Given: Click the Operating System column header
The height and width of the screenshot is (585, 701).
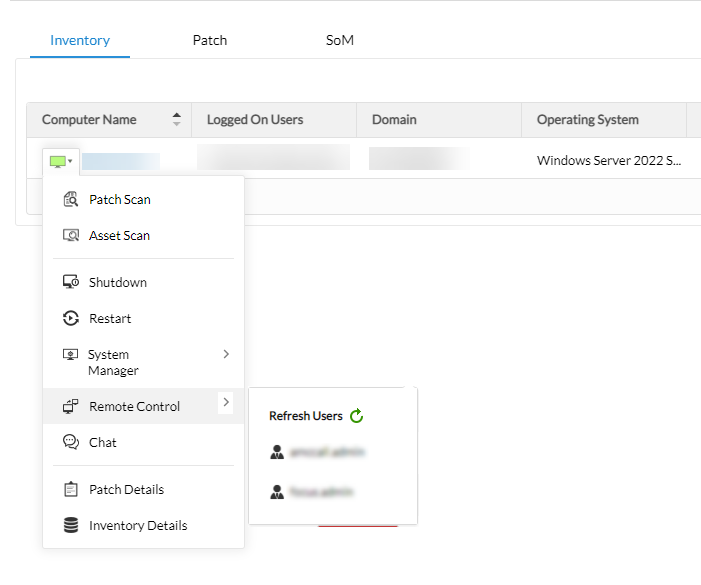Looking at the screenshot, I should (x=587, y=120).
